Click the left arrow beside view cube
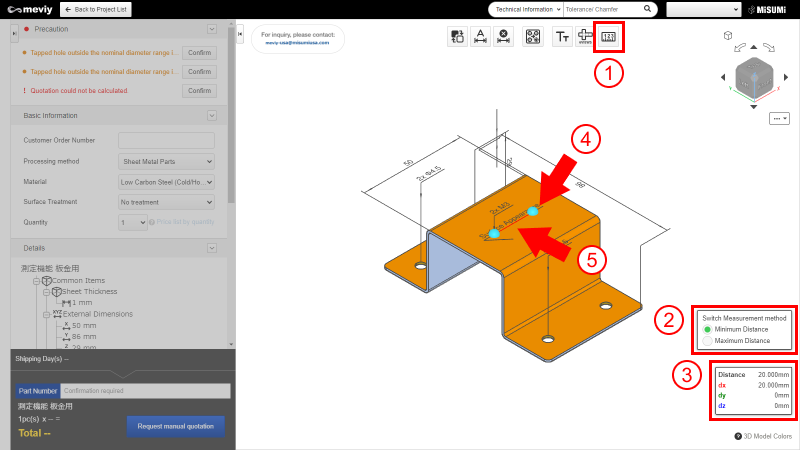The width and height of the screenshot is (800, 450). (723, 77)
